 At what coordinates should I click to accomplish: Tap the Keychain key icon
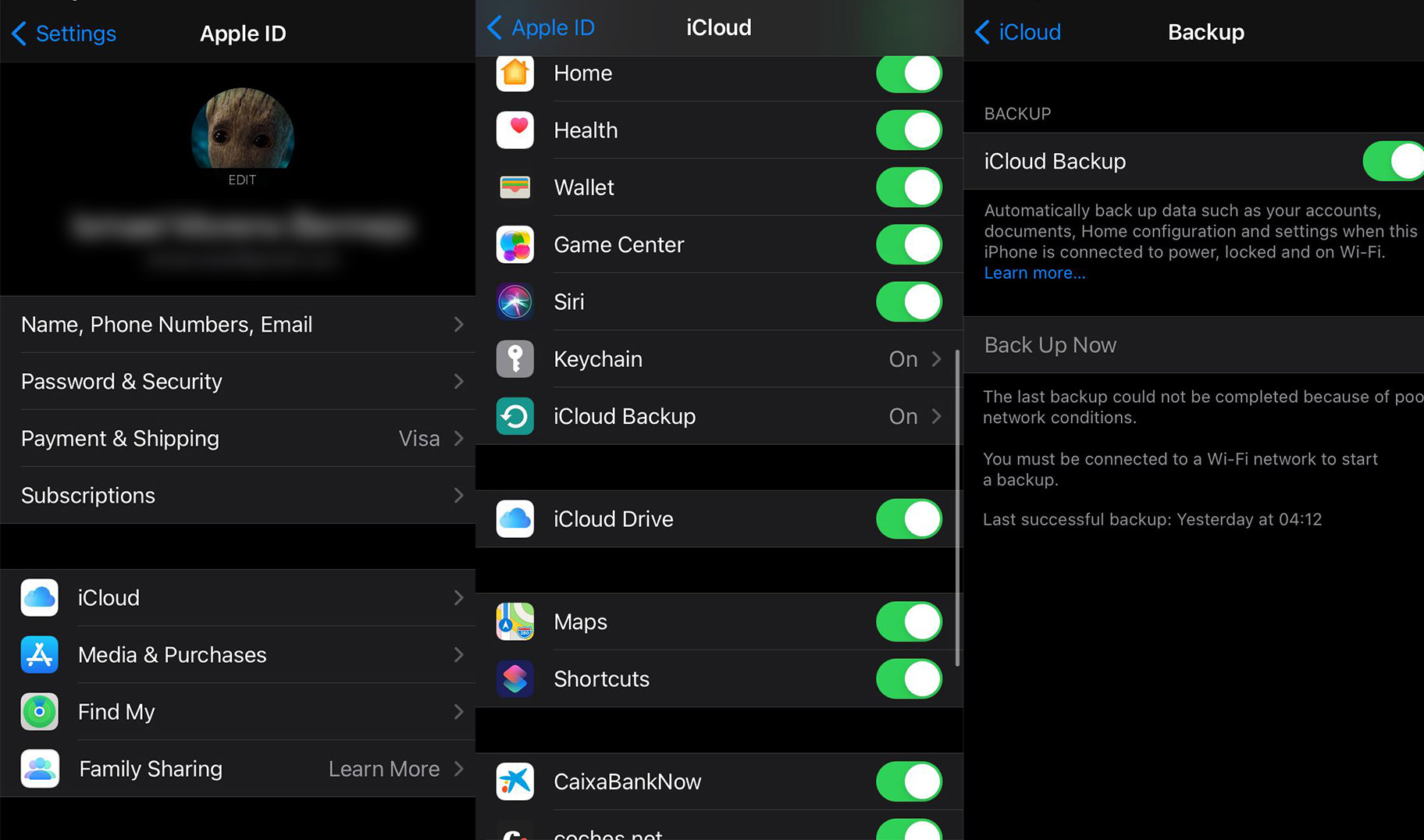click(x=515, y=359)
